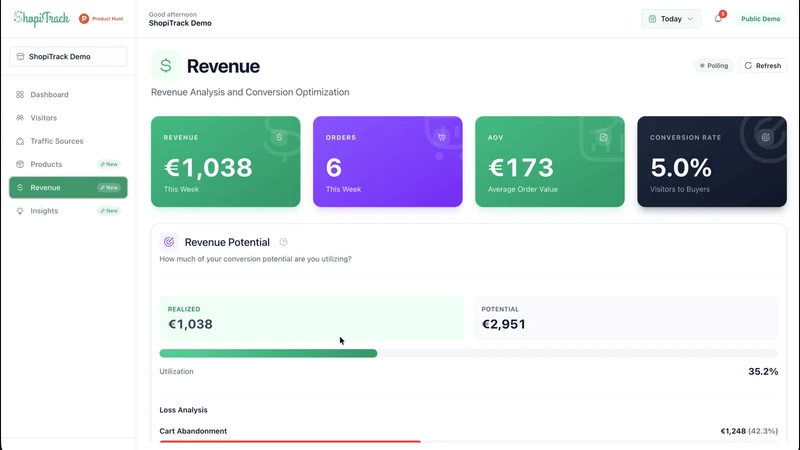Open Visitors page in sidebar
This screenshot has width=800, height=450.
[68, 118]
